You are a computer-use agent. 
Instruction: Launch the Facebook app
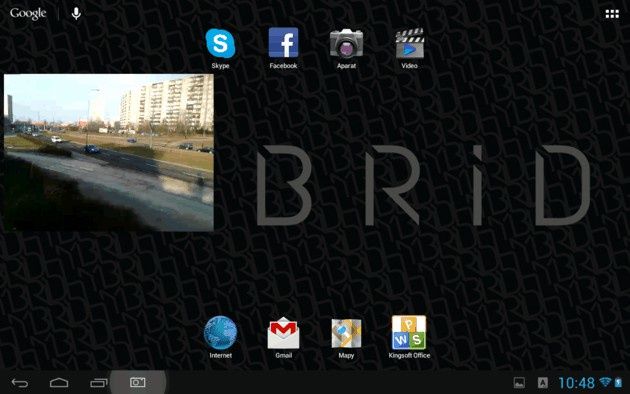point(283,43)
